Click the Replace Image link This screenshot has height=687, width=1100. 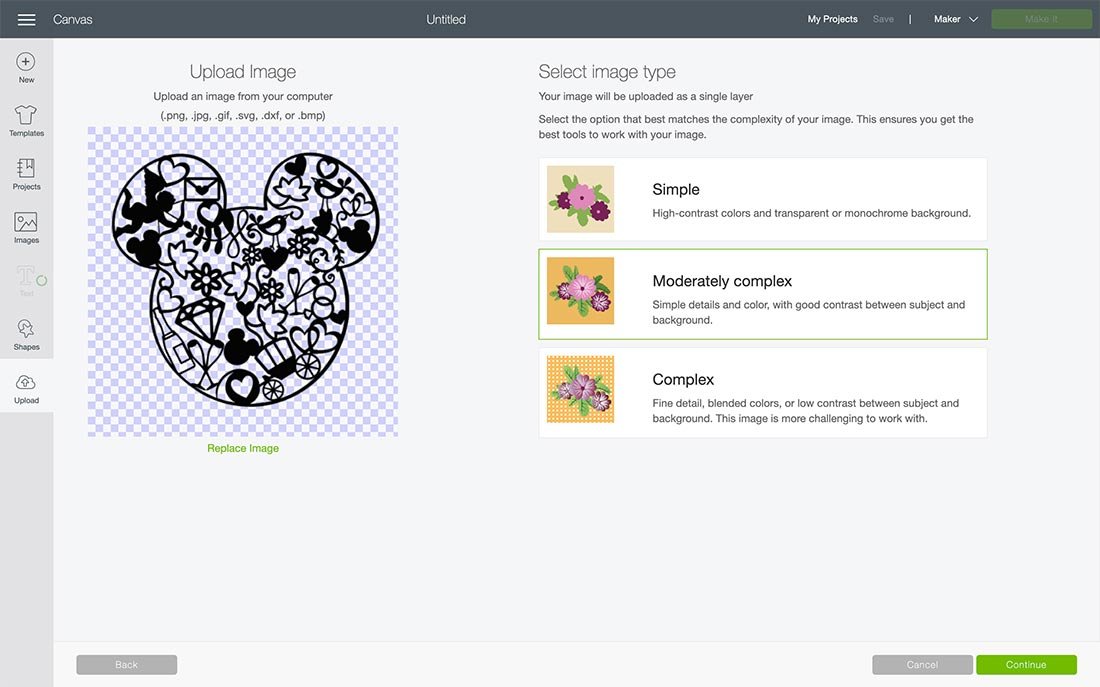pos(243,448)
